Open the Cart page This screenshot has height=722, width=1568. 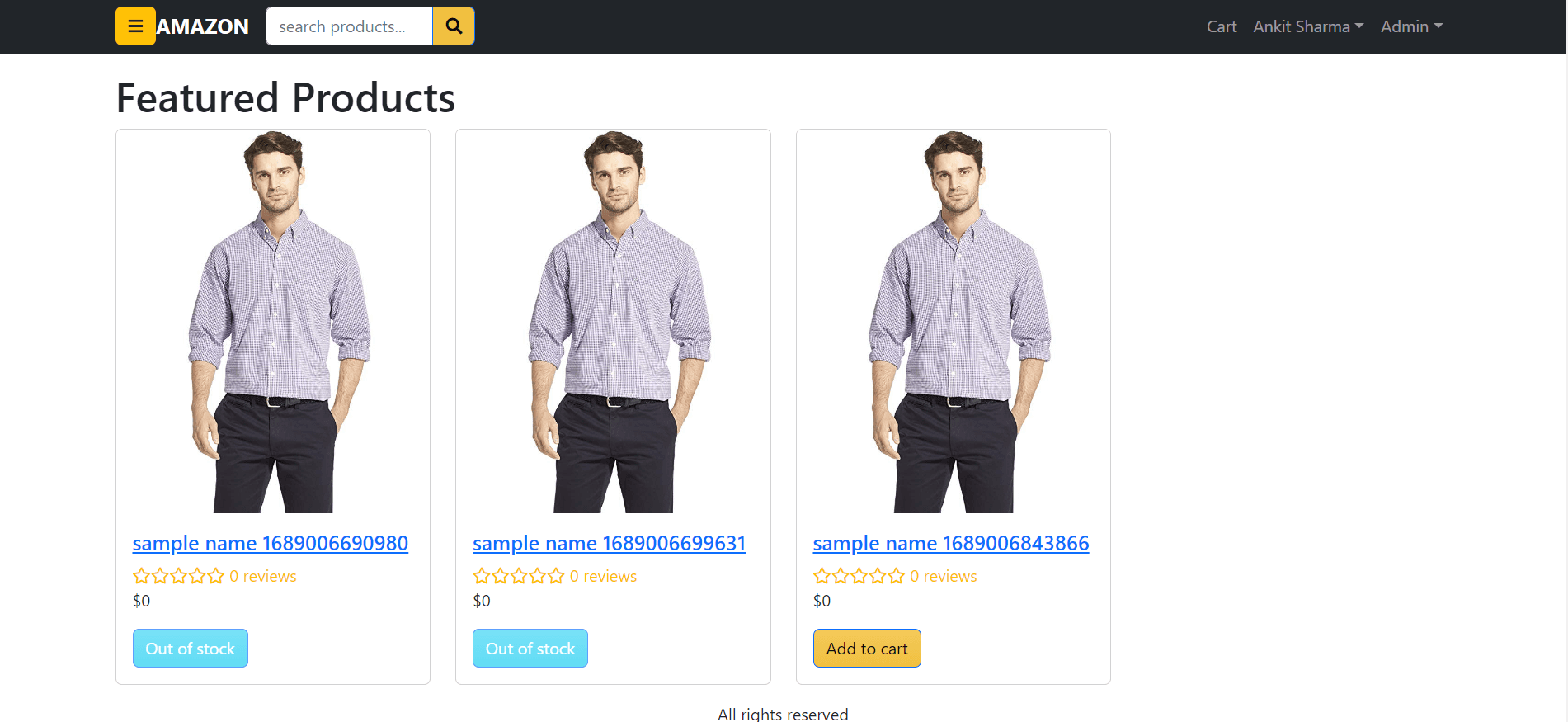[x=1221, y=26]
